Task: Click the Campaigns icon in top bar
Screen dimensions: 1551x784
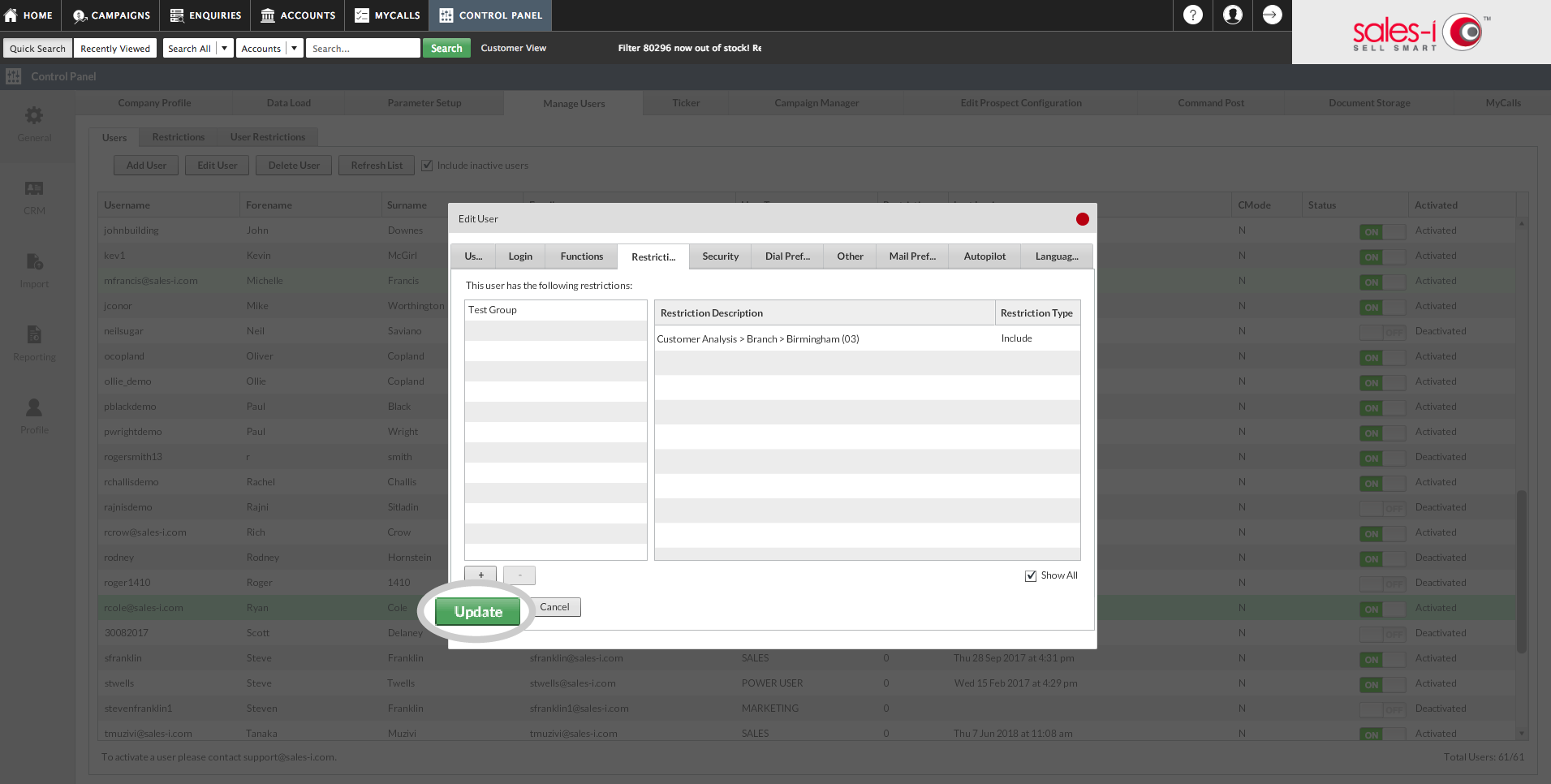Action: pos(80,15)
